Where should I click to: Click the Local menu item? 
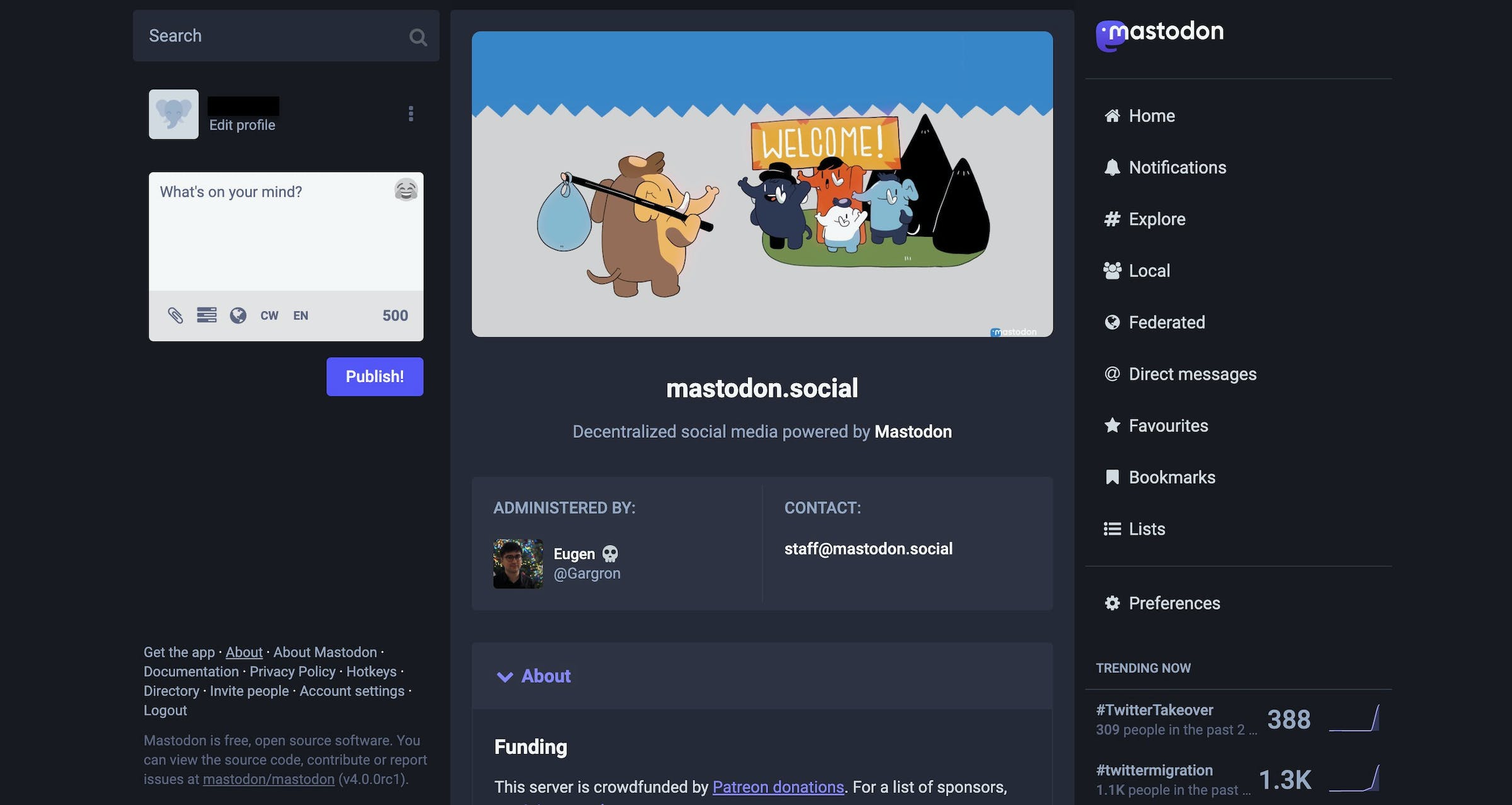click(x=1149, y=271)
